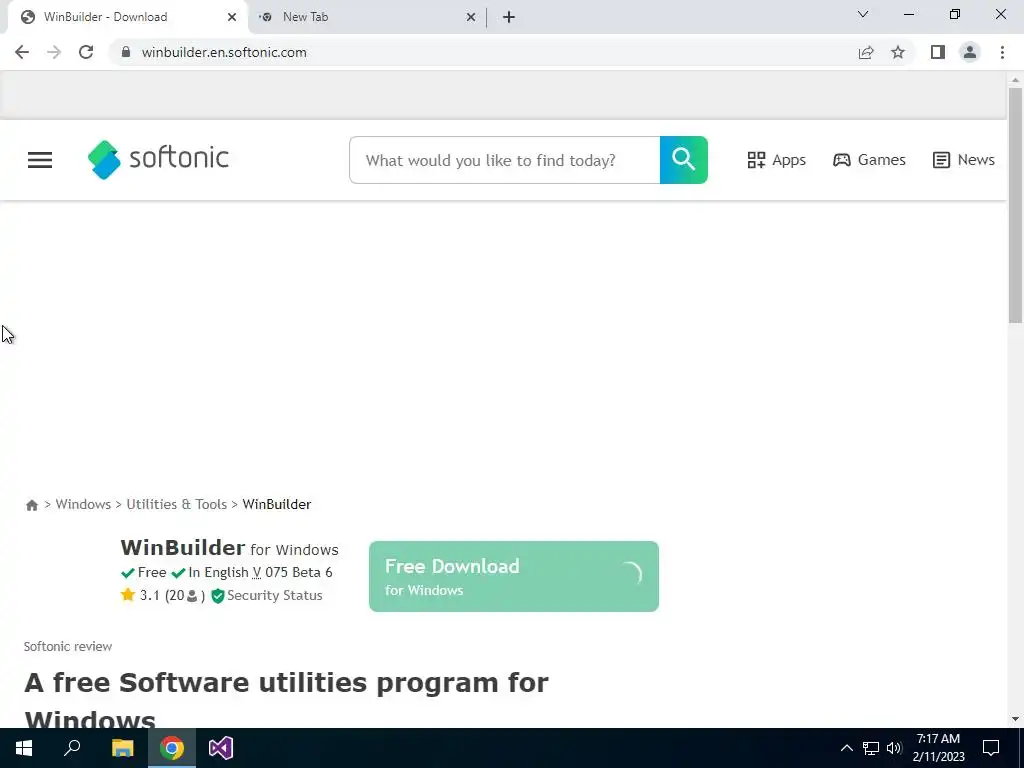The height and width of the screenshot is (768, 1024).
Task: Click the home icon in the breadcrumb
Action: tap(31, 505)
